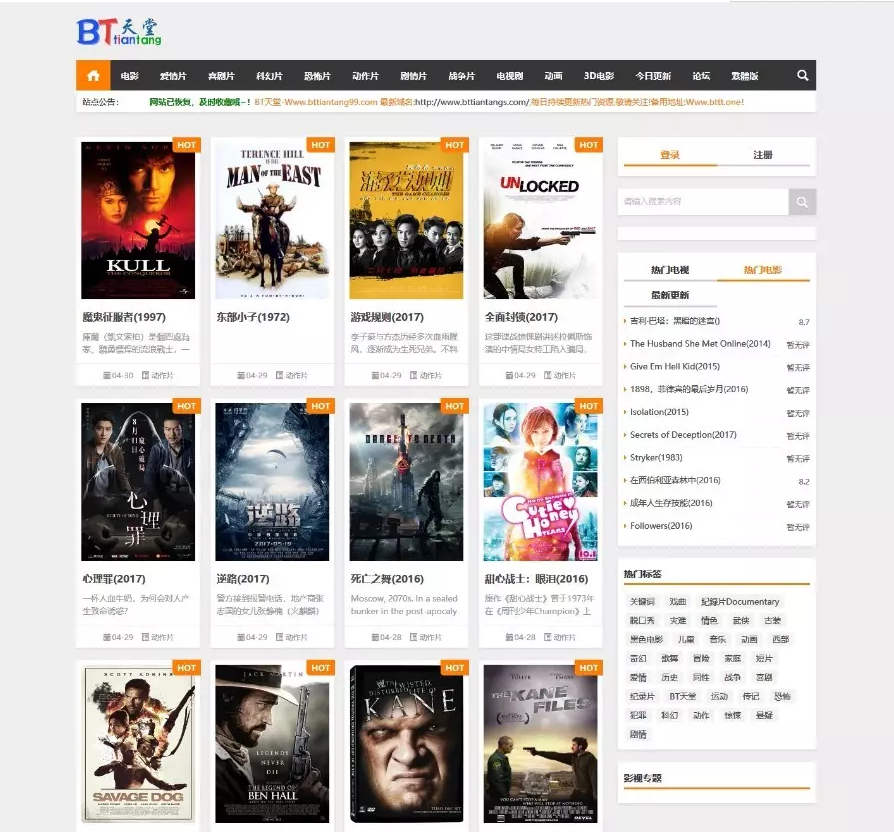Open the Dance to Death poster
The width and height of the screenshot is (894, 832).
tap(407, 482)
